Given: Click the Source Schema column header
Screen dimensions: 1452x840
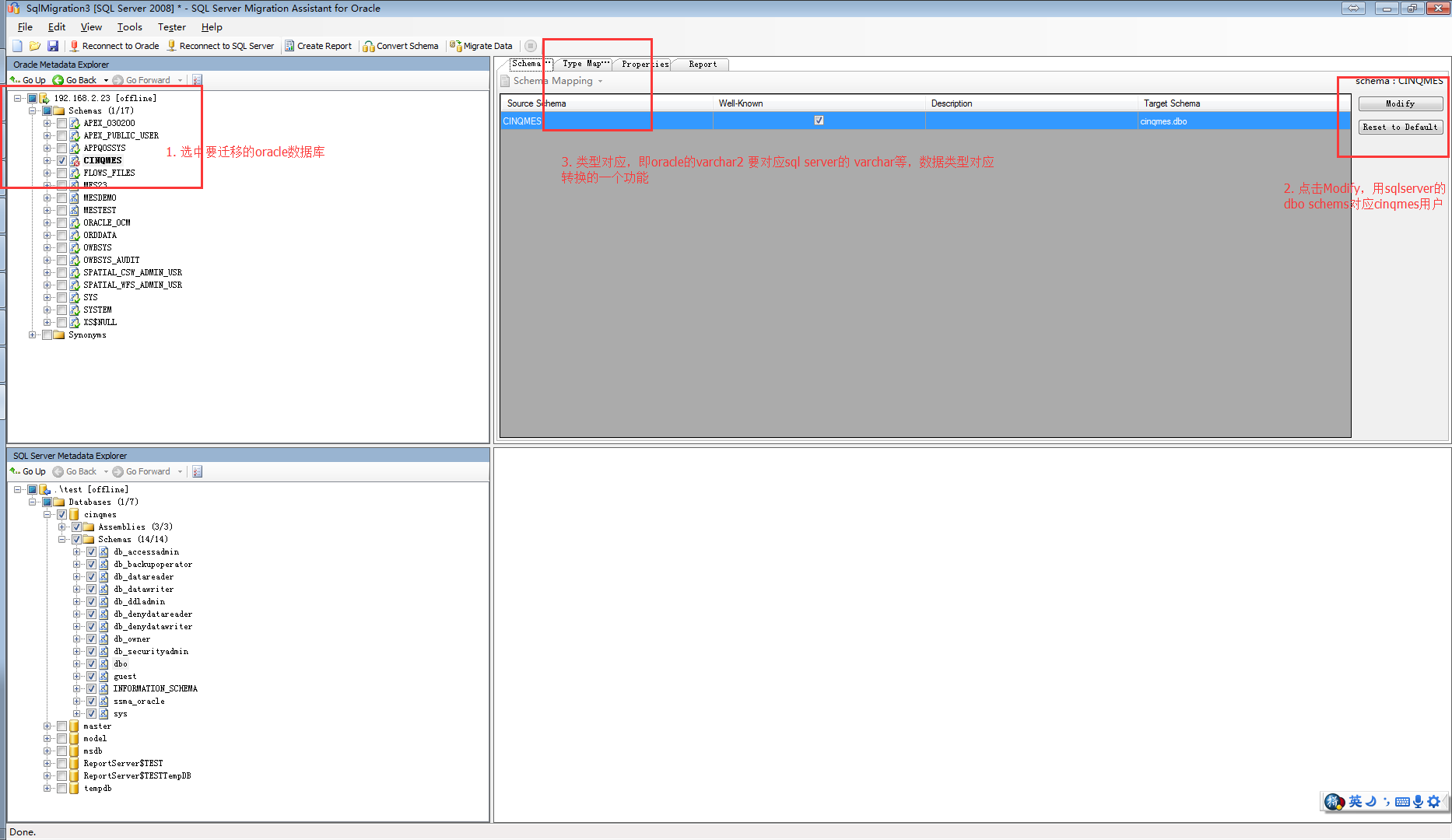Looking at the screenshot, I should 606,103.
